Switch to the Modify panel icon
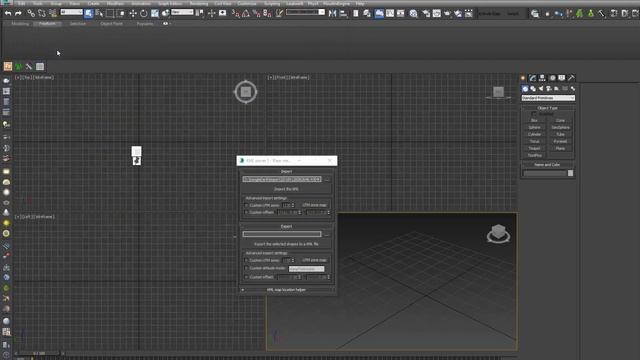Viewport: 640px width, 360px height. pyautogui.click(x=533, y=78)
